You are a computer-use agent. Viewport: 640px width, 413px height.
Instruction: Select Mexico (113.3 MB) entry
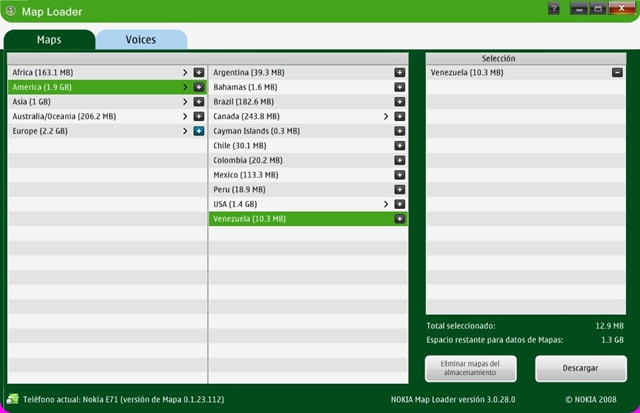coord(308,175)
